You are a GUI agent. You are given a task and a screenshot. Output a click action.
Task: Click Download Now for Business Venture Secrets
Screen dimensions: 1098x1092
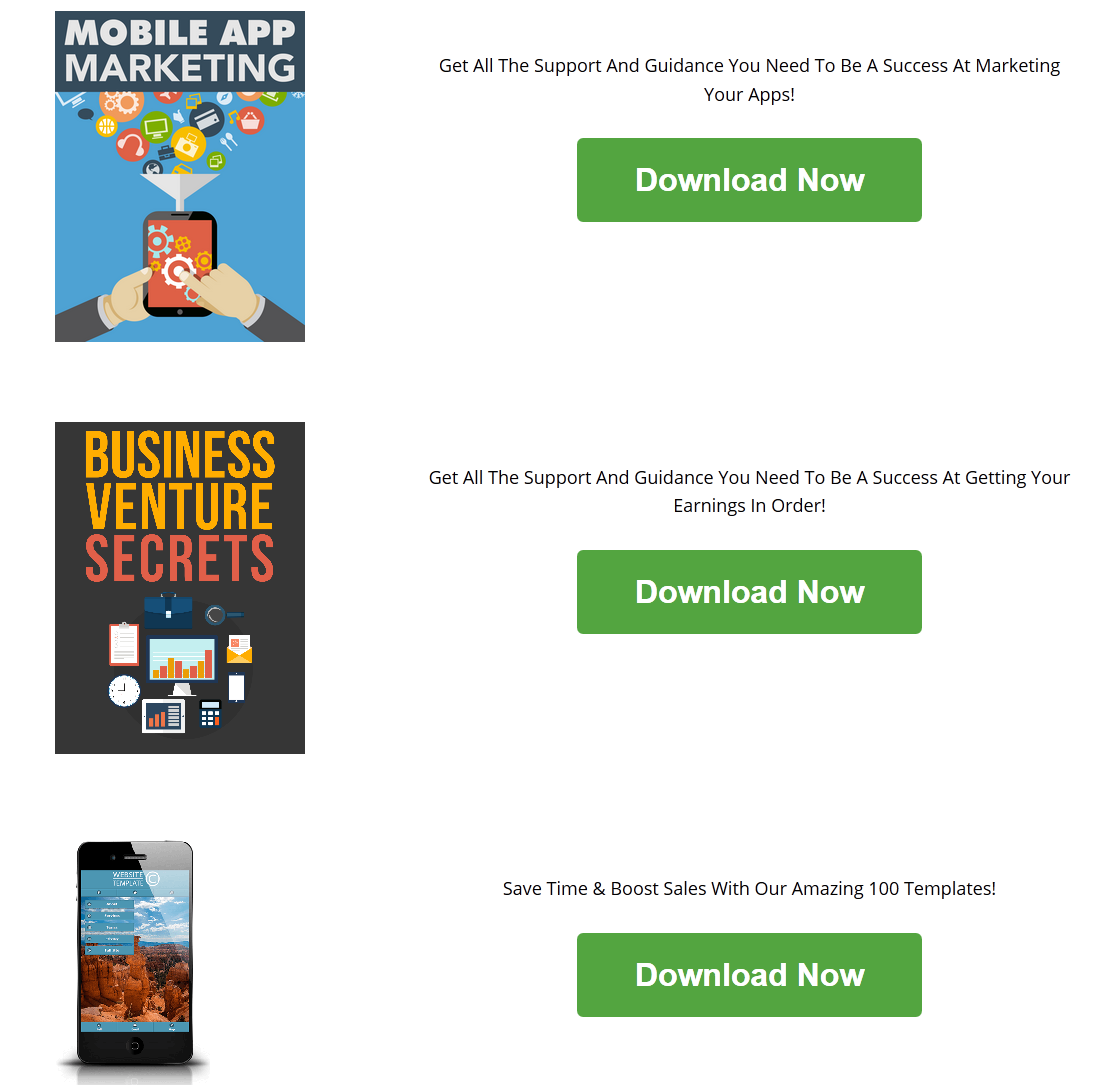point(749,592)
